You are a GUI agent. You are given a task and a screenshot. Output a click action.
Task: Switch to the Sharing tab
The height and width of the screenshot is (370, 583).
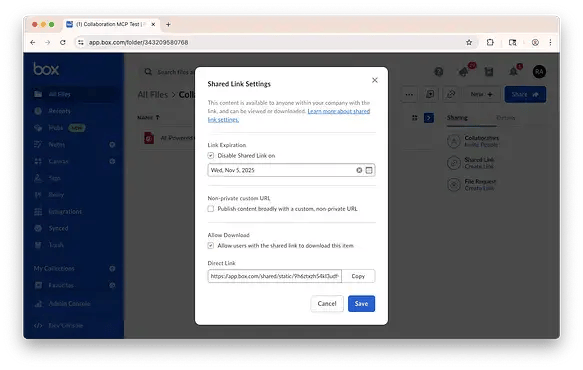click(457, 118)
